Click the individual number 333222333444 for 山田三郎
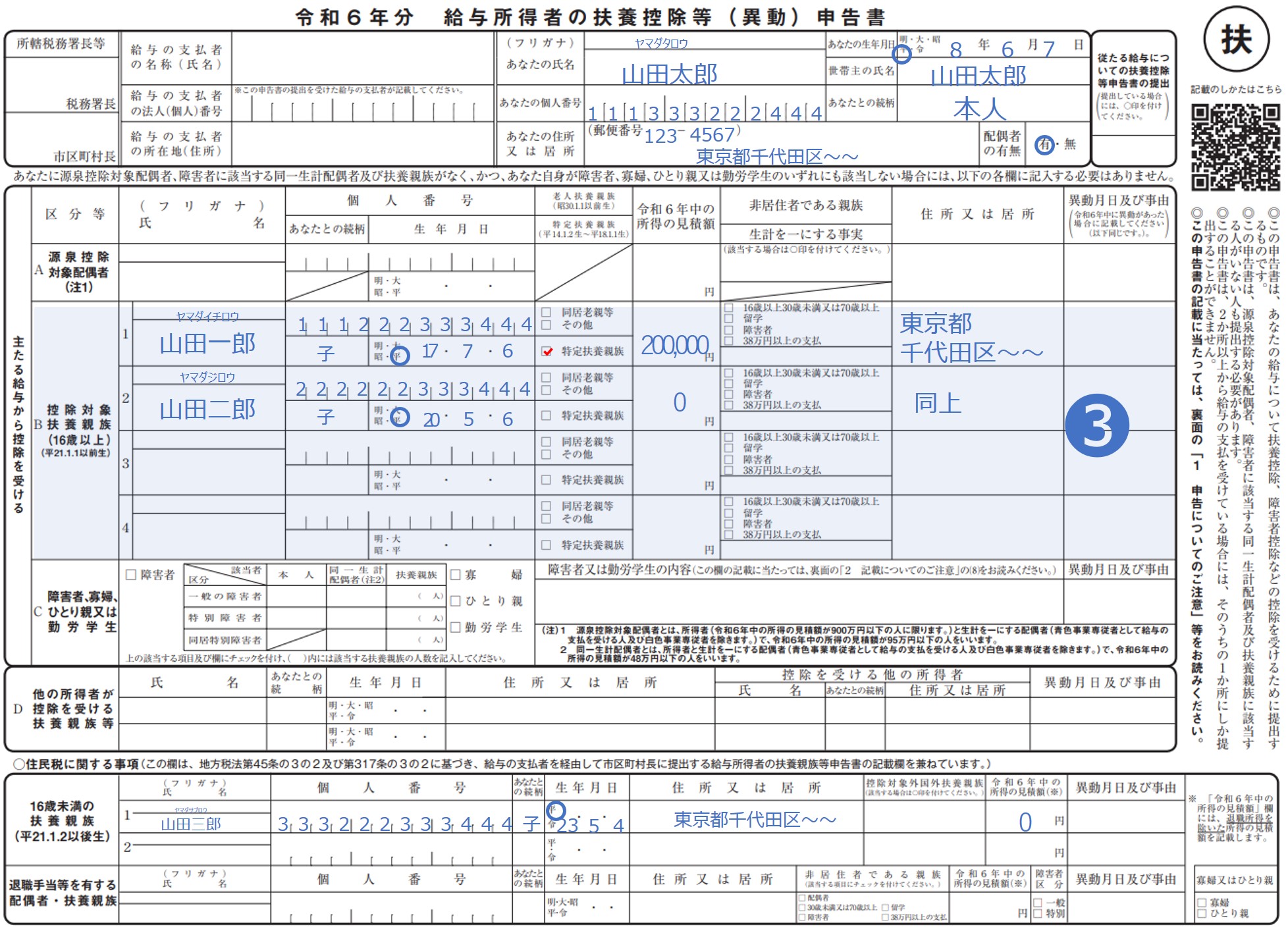This screenshot has height=931, width=1288. [x=395, y=824]
